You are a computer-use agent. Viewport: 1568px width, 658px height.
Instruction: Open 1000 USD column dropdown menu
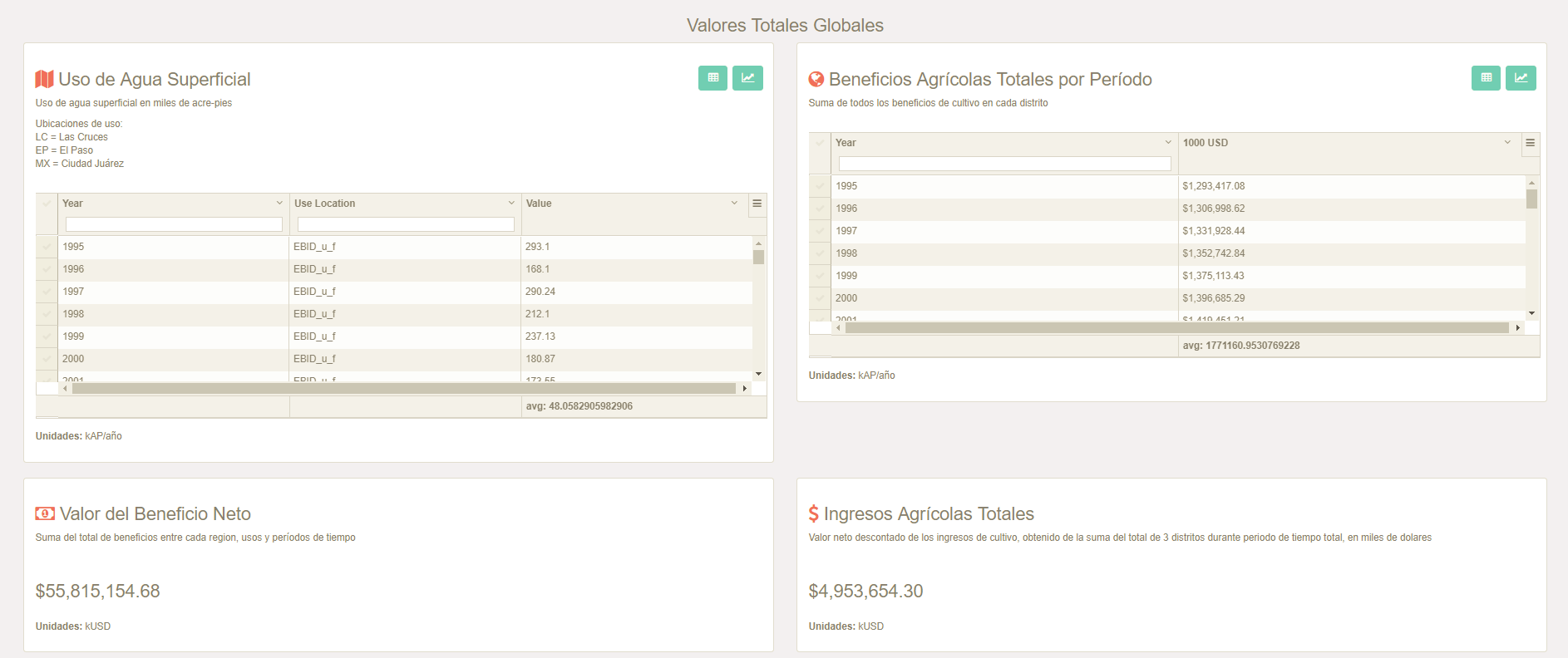[x=1507, y=143]
